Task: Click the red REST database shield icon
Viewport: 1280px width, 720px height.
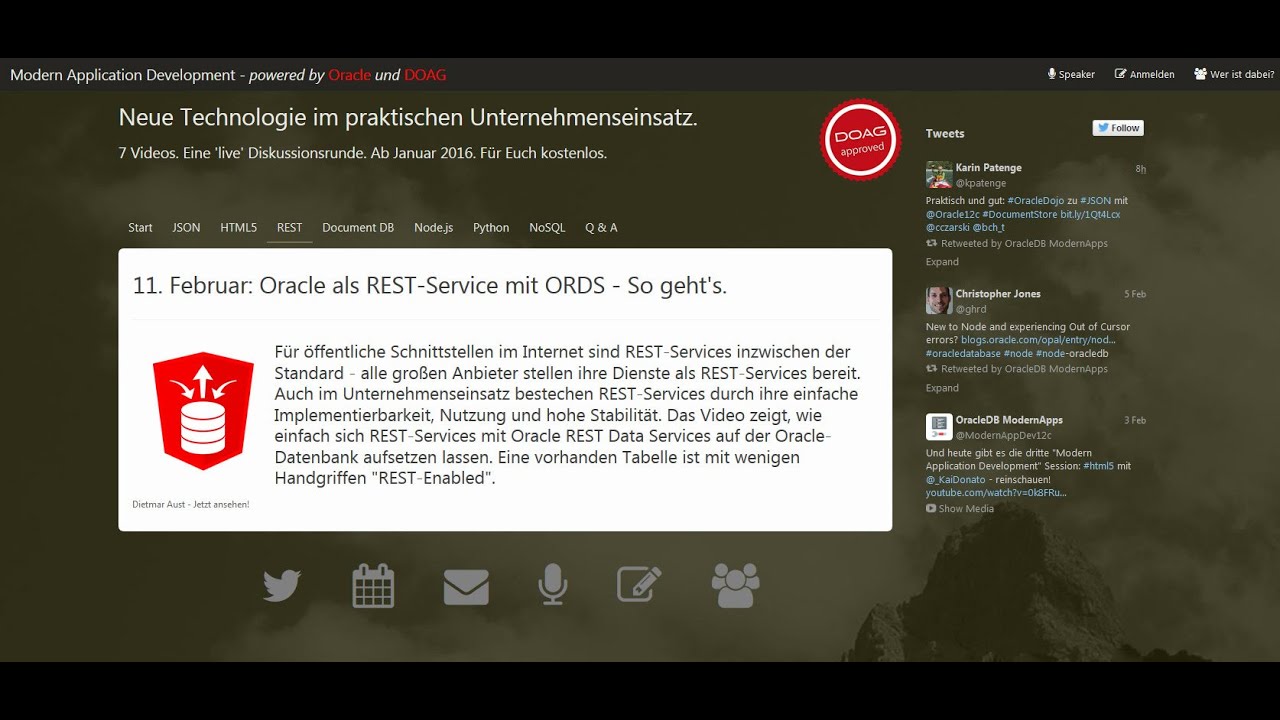Action: pos(203,411)
